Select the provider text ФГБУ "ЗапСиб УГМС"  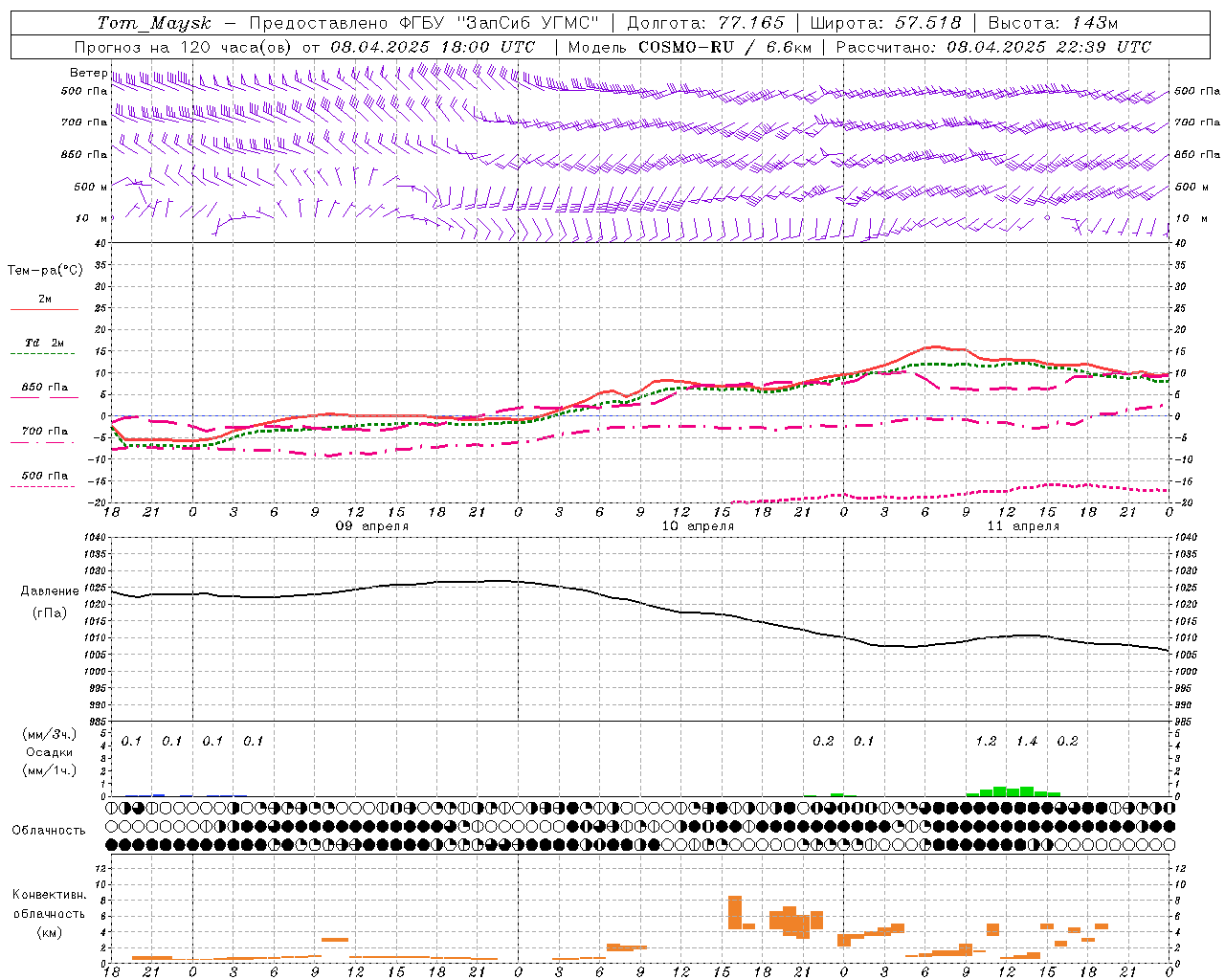click(501, 23)
